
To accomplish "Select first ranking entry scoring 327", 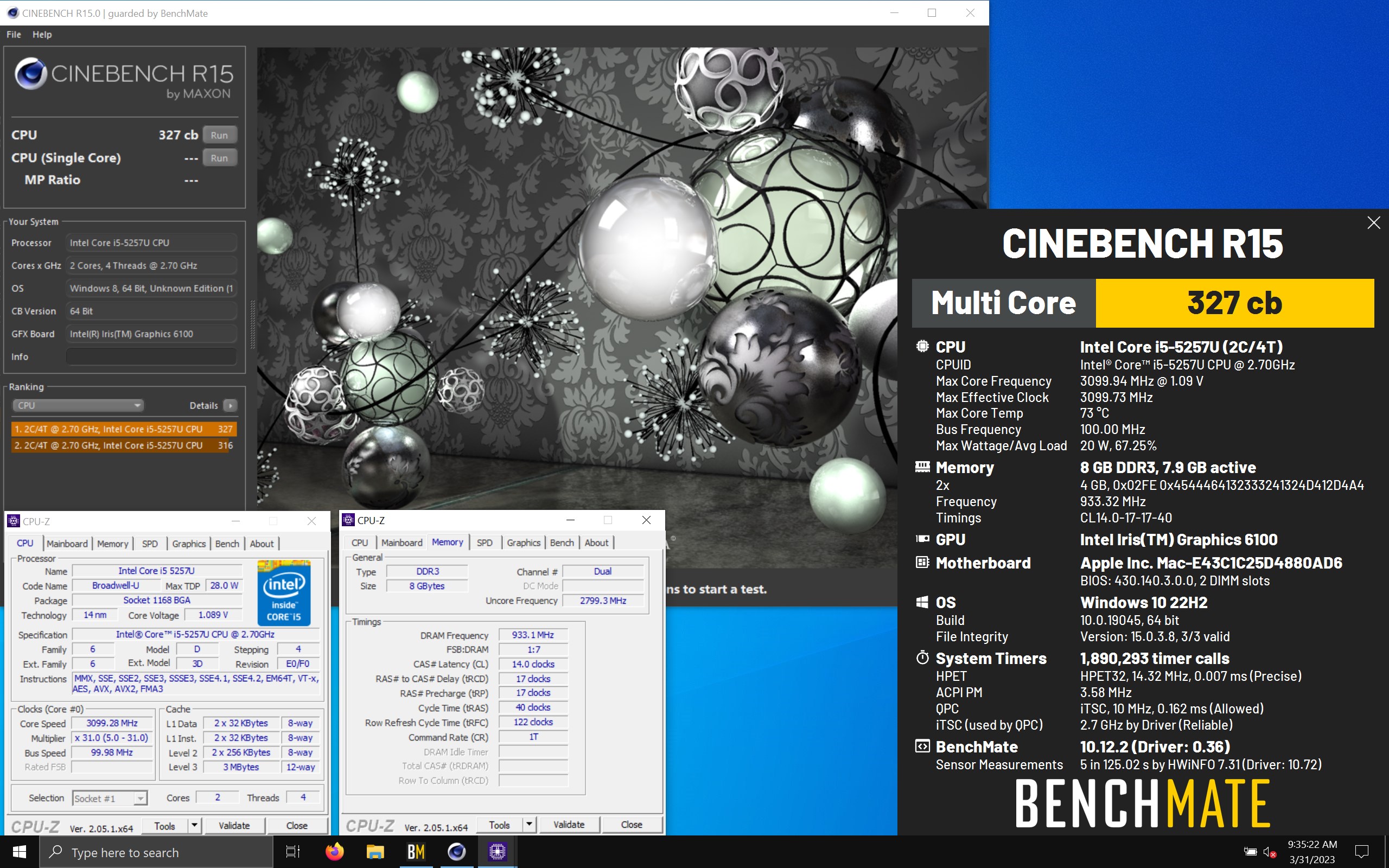I will click(x=124, y=429).
